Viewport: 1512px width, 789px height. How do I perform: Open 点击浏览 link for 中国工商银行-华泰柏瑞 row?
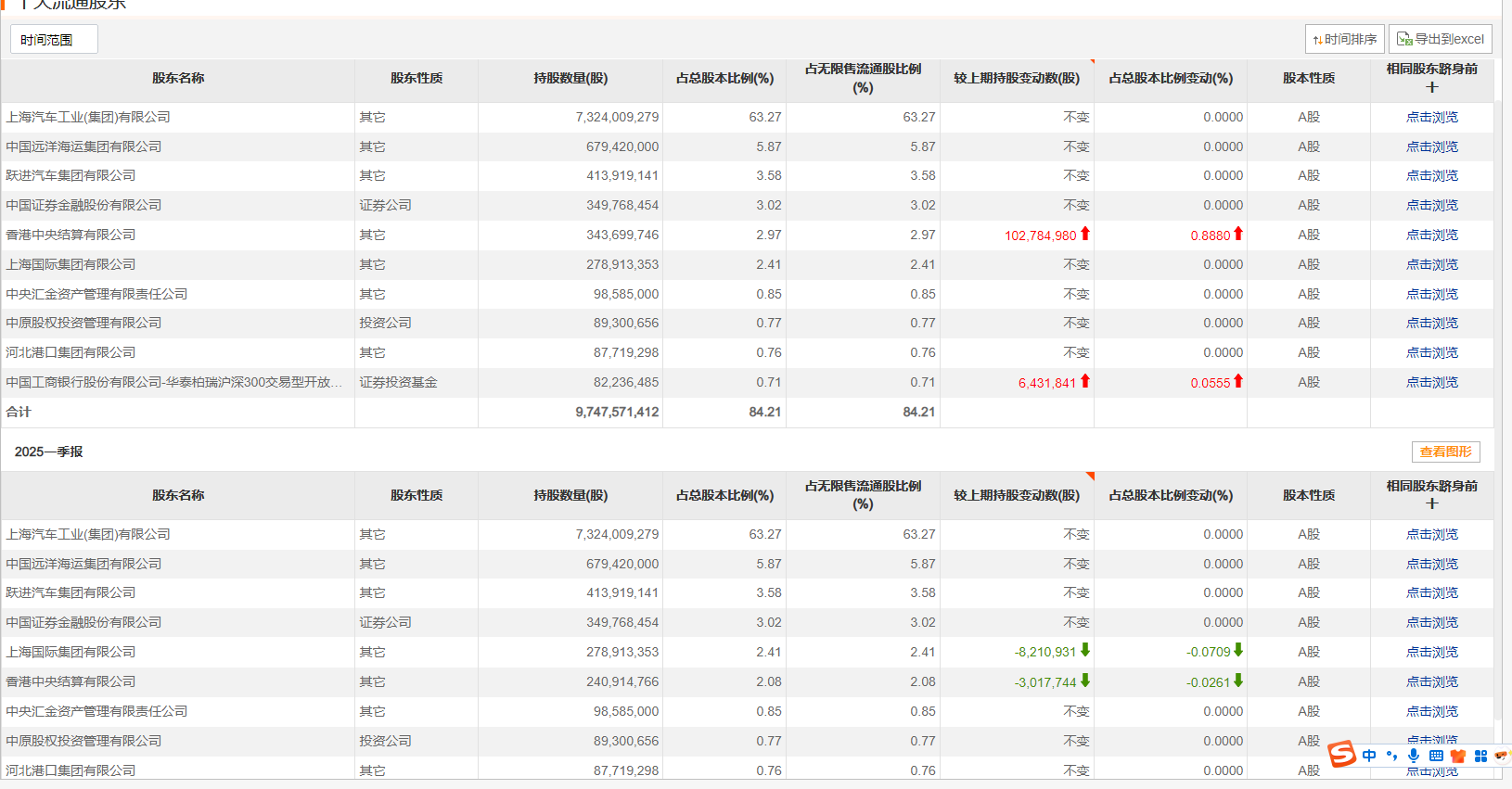[x=1432, y=382]
